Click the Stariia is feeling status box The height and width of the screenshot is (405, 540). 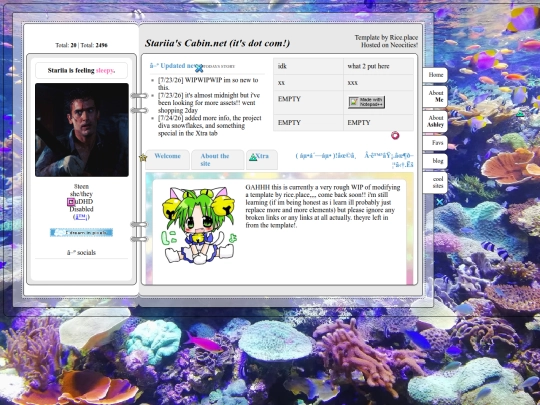tap(82, 70)
